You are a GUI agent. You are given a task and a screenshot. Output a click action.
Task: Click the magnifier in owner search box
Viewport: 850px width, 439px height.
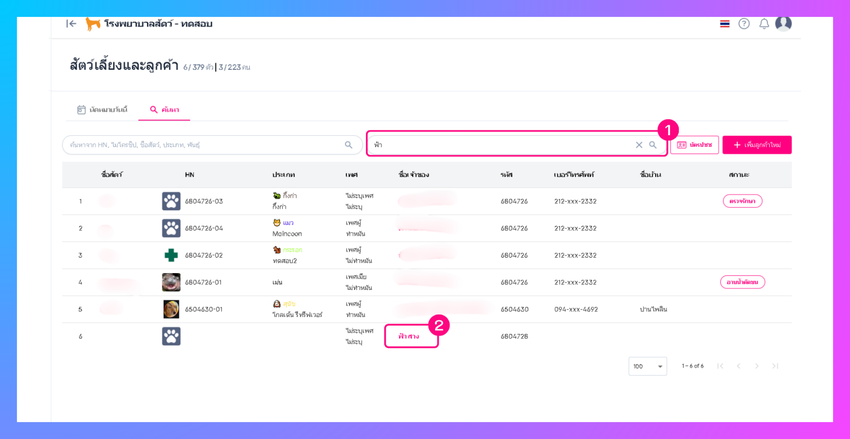click(x=653, y=145)
